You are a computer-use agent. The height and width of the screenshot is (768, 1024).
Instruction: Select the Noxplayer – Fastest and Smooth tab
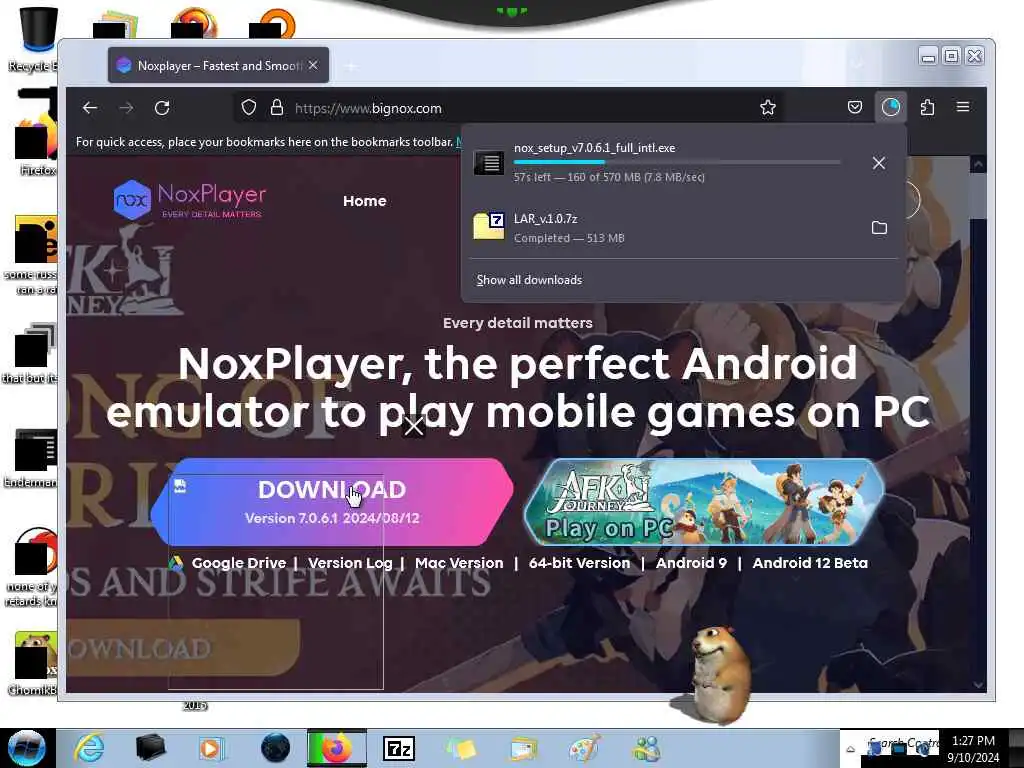218,65
